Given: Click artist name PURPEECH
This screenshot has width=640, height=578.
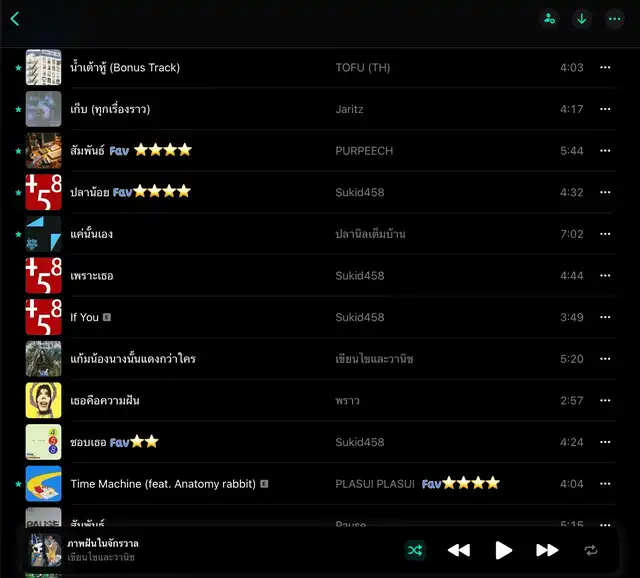Looking at the screenshot, I should pyautogui.click(x=364, y=151).
